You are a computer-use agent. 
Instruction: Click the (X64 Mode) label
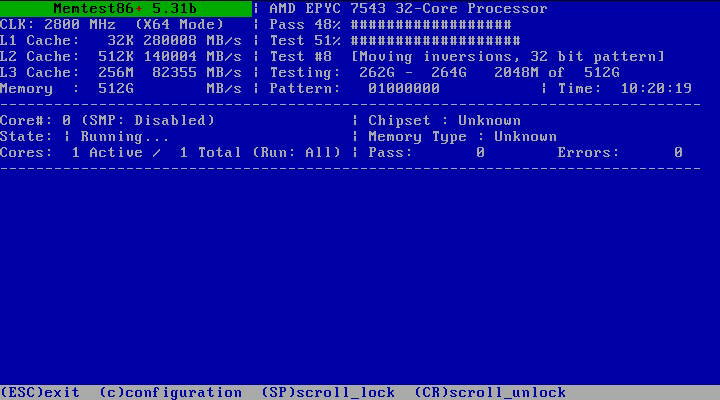pyautogui.click(x=180, y=24)
